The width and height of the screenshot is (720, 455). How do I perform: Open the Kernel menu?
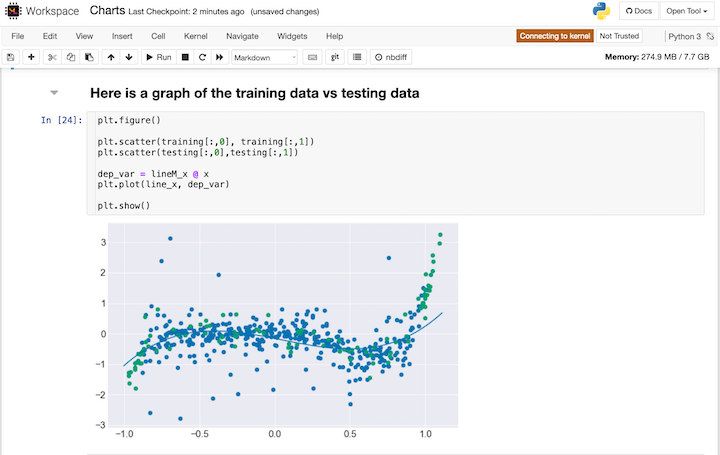point(196,36)
